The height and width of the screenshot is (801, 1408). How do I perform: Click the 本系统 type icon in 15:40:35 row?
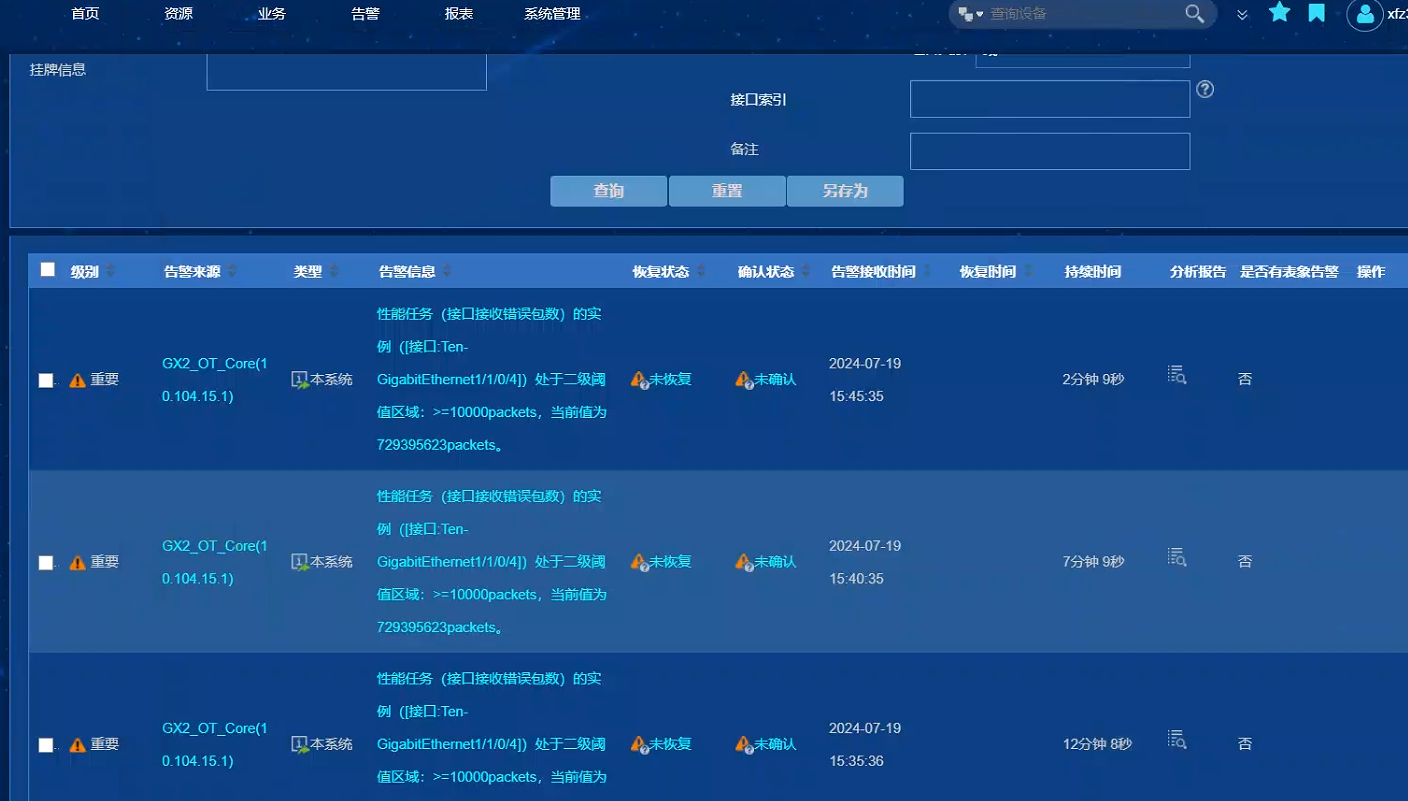pos(299,562)
